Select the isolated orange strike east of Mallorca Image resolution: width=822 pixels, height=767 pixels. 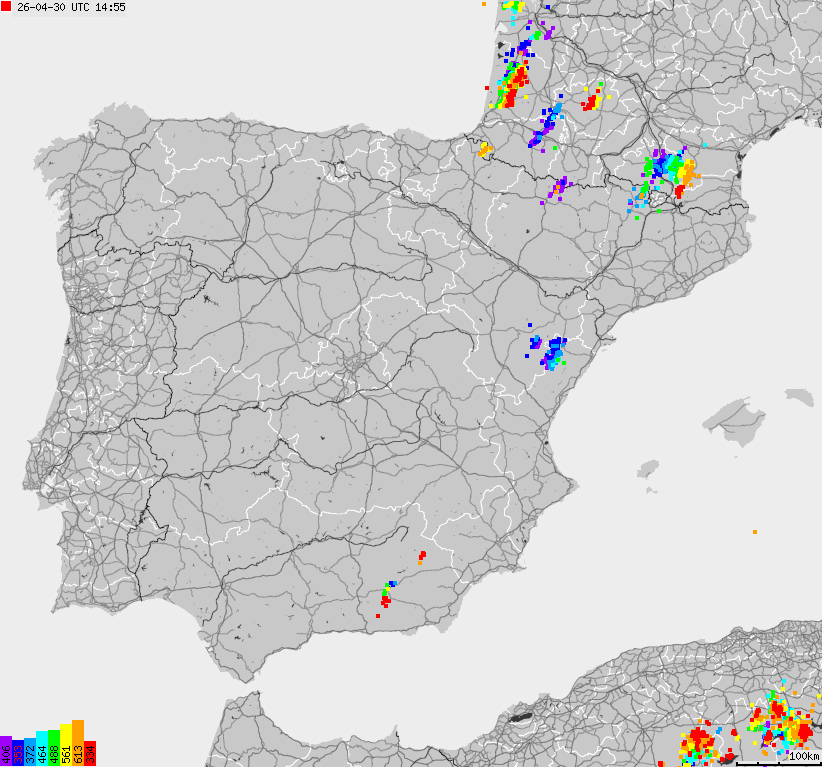pyautogui.click(x=756, y=532)
